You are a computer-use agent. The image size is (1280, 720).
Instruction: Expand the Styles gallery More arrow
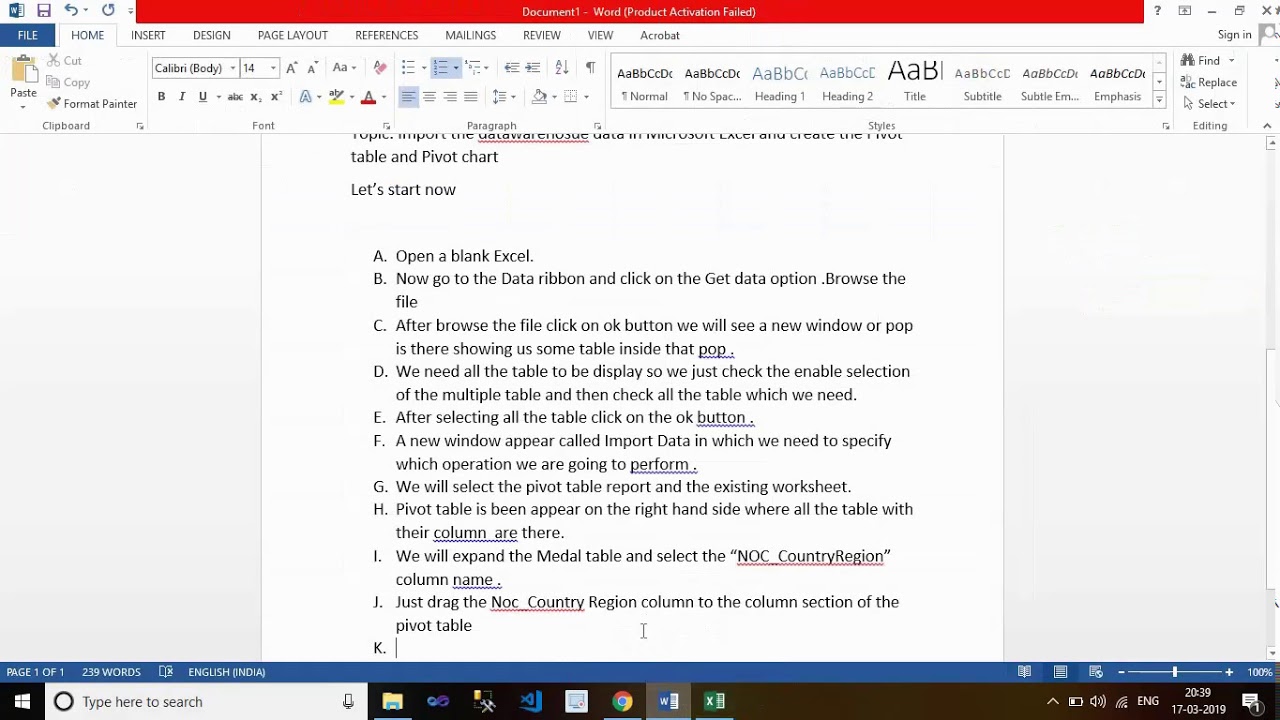[x=1159, y=100]
